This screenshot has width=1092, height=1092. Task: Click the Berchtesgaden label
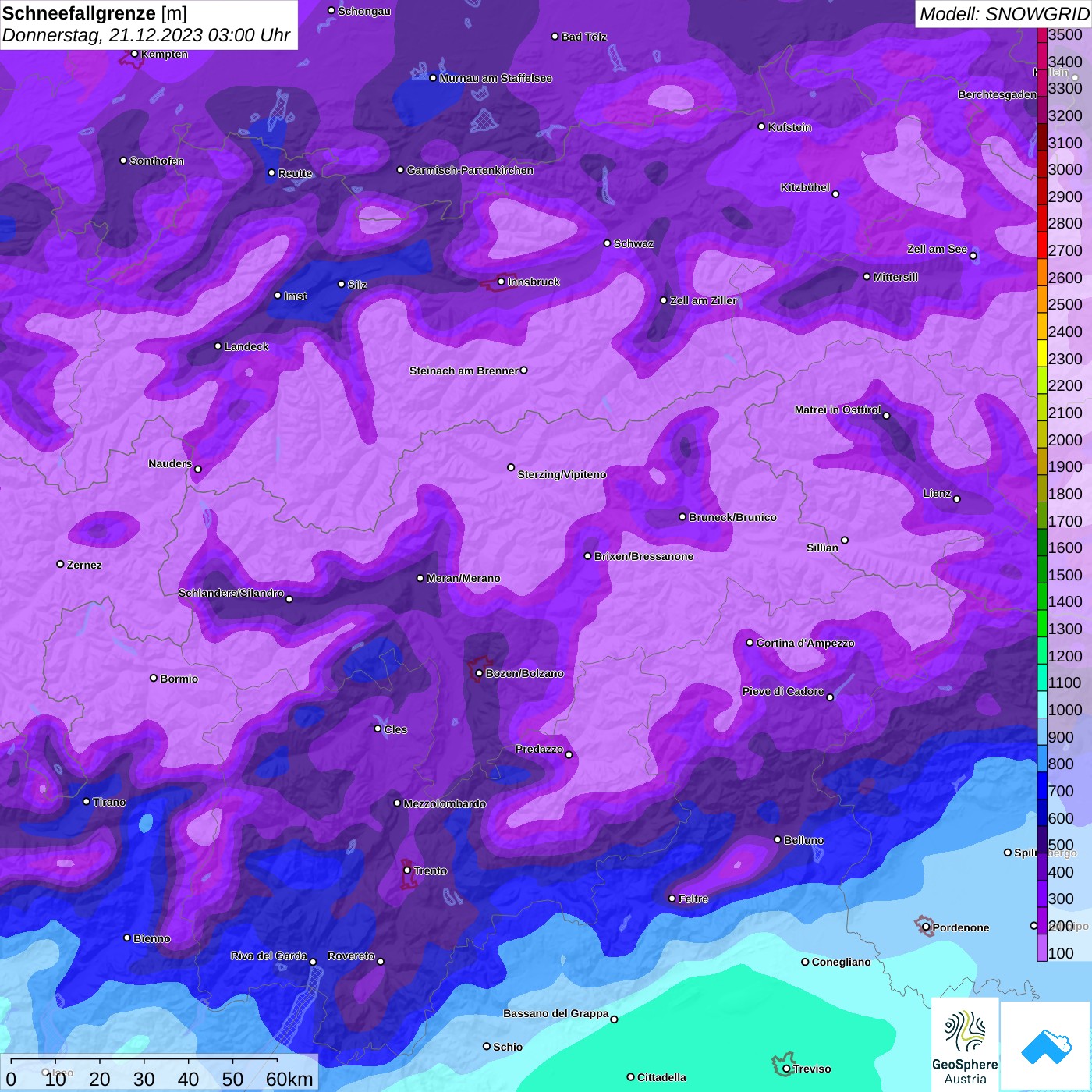997,94
